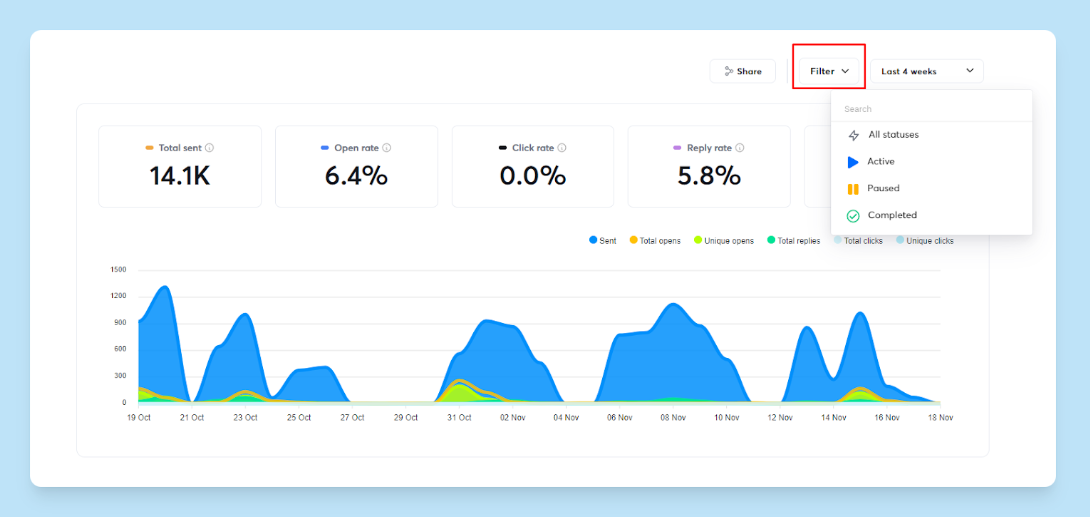Click info icon next to Open rate

pyautogui.click(x=386, y=148)
